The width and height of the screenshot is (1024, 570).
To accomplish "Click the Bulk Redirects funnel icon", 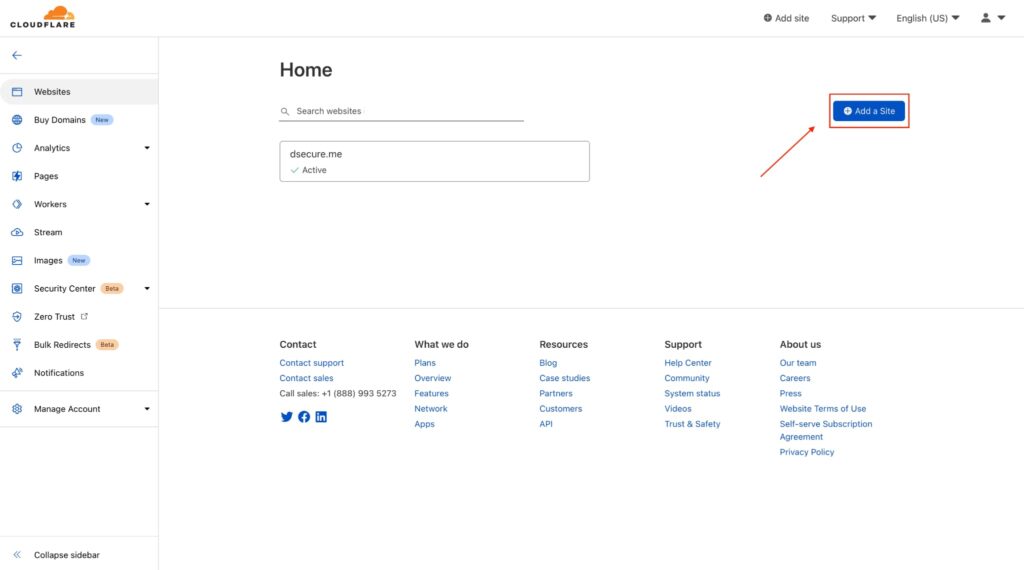I will [x=17, y=345].
